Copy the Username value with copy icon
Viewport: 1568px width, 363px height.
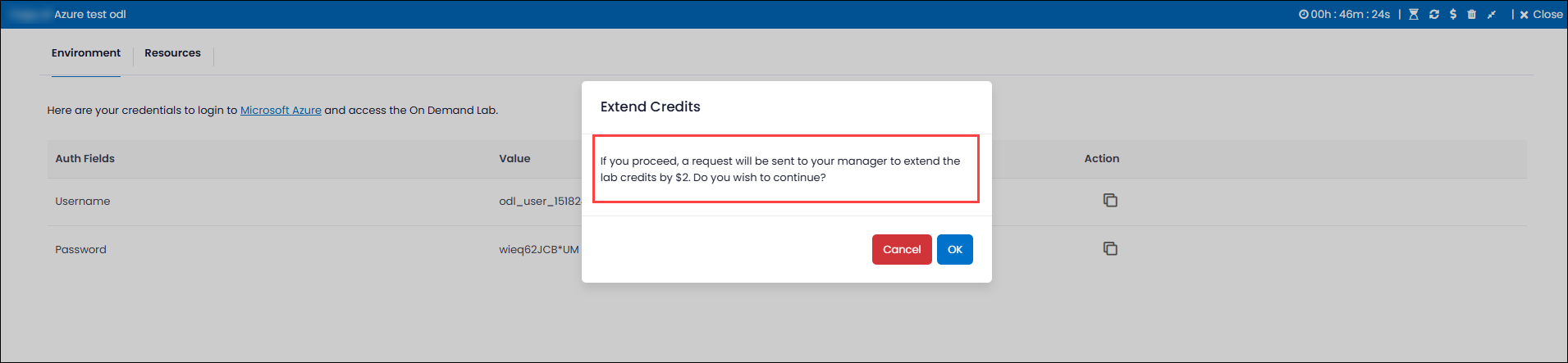1110,200
